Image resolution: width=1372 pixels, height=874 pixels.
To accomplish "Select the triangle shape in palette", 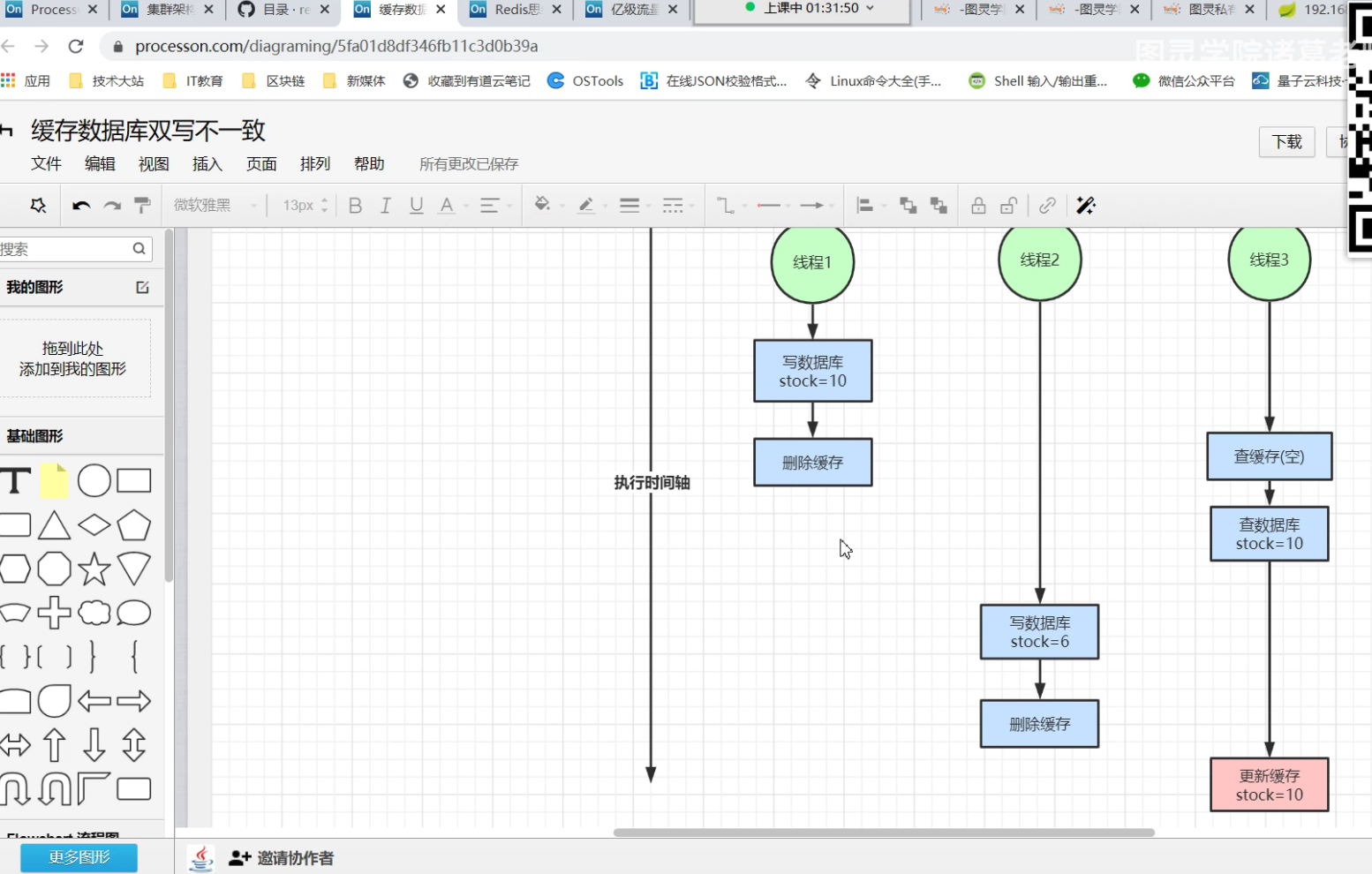I will tap(54, 525).
